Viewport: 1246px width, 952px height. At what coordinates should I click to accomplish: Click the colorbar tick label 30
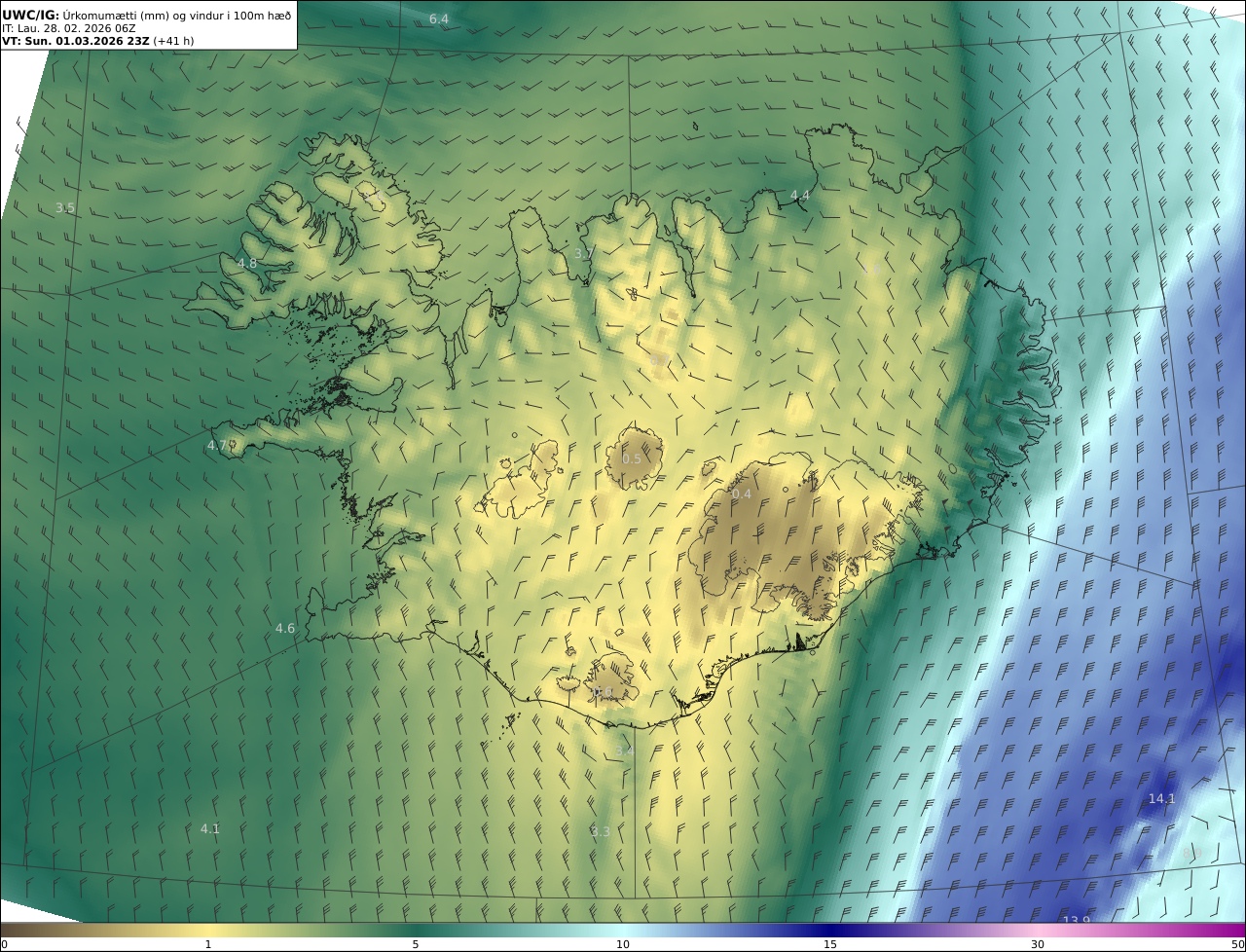[1038, 944]
